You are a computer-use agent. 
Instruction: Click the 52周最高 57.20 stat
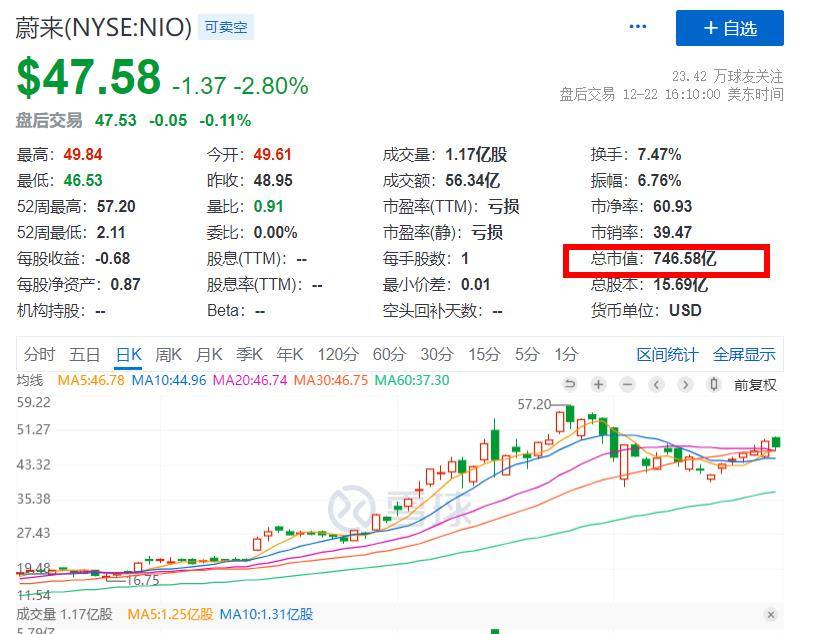(76, 206)
